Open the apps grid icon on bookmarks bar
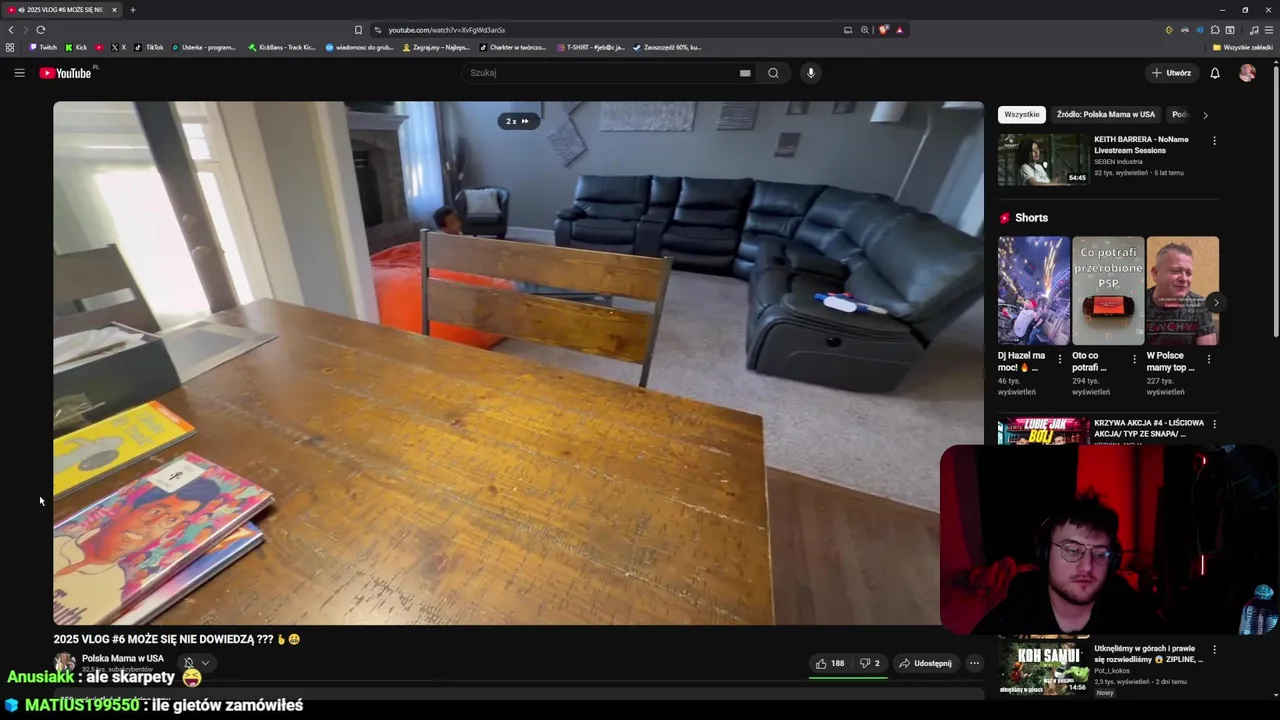The height and width of the screenshot is (720, 1280). coord(10,47)
